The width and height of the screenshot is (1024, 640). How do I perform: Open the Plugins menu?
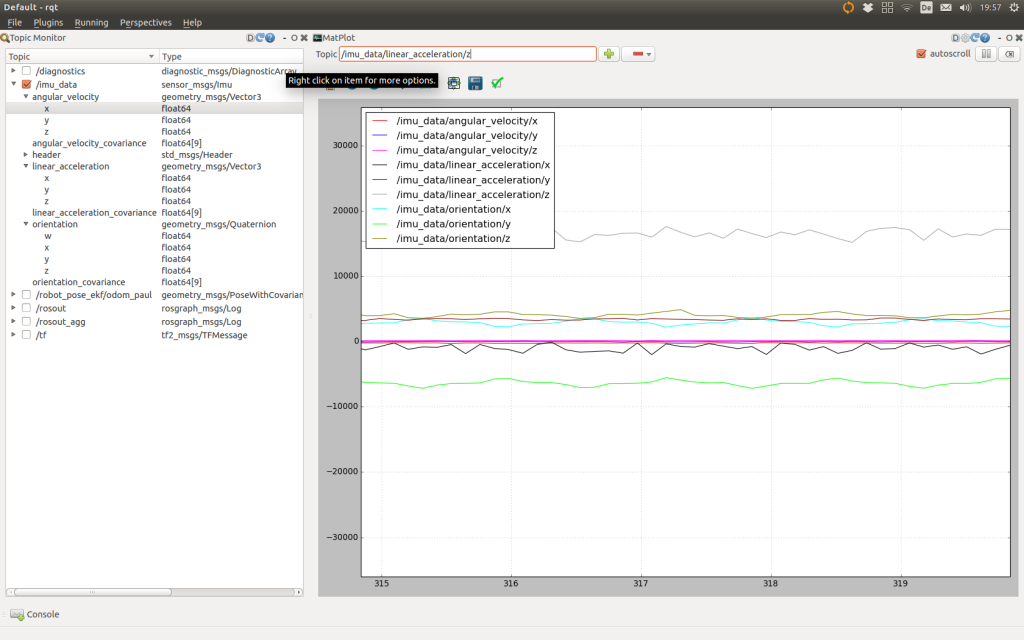(48, 22)
